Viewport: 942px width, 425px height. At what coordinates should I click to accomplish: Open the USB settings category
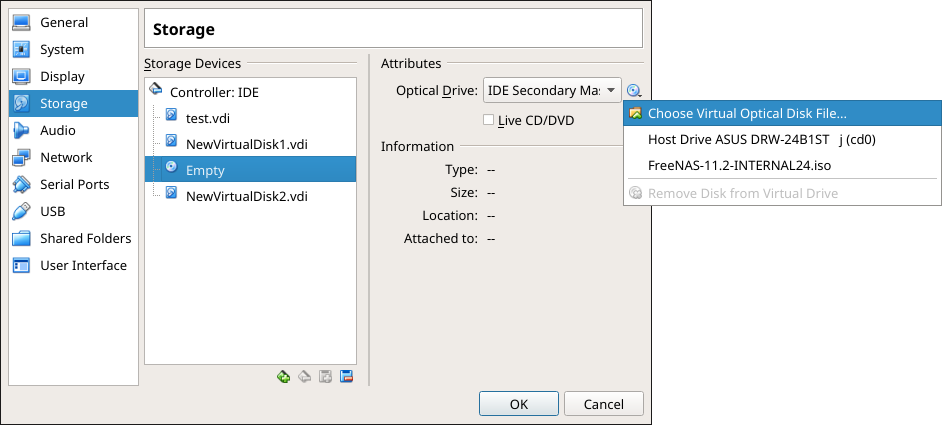point(53,212)
